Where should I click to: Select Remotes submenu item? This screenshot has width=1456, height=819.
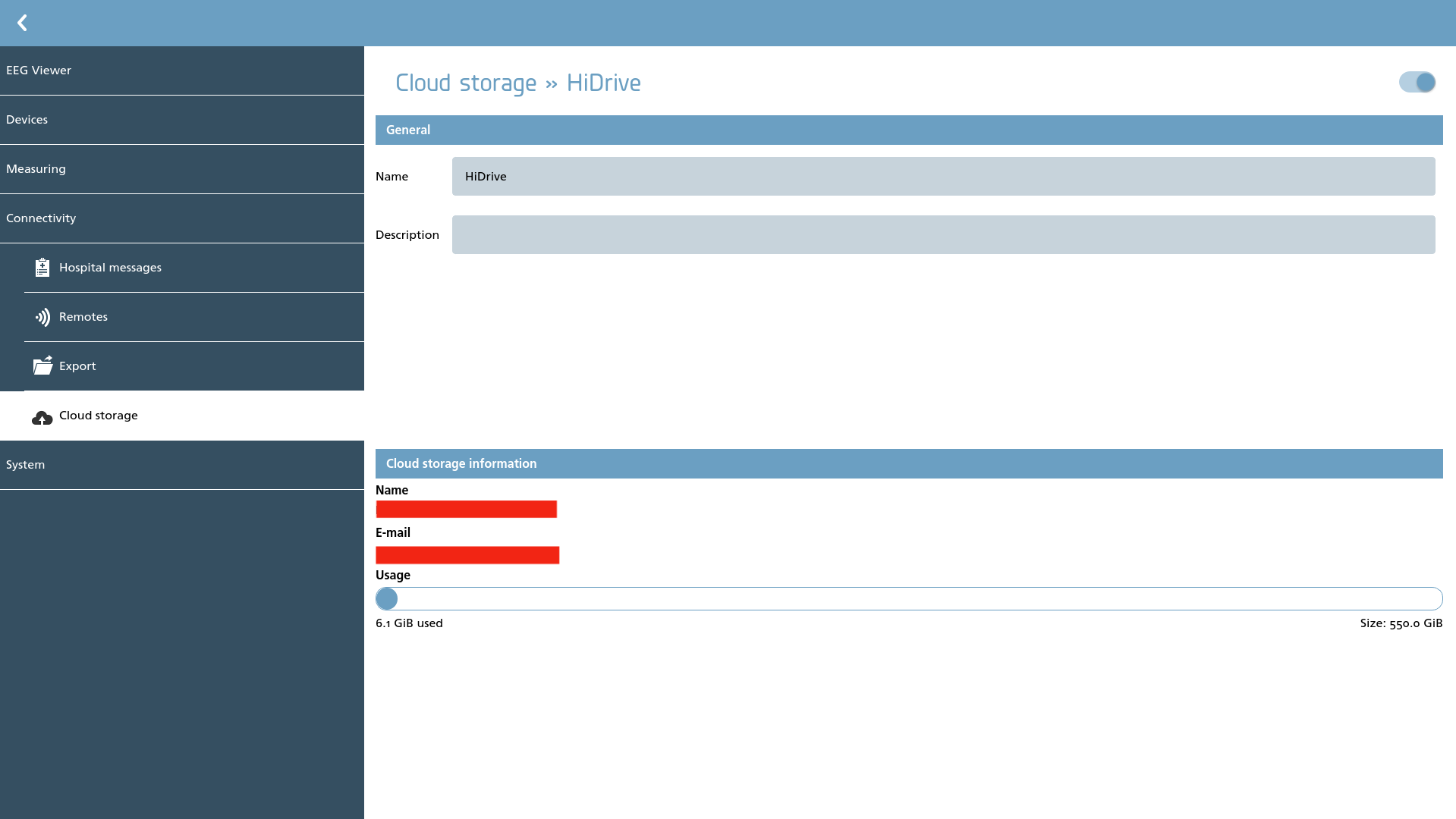tap(194, 317)
